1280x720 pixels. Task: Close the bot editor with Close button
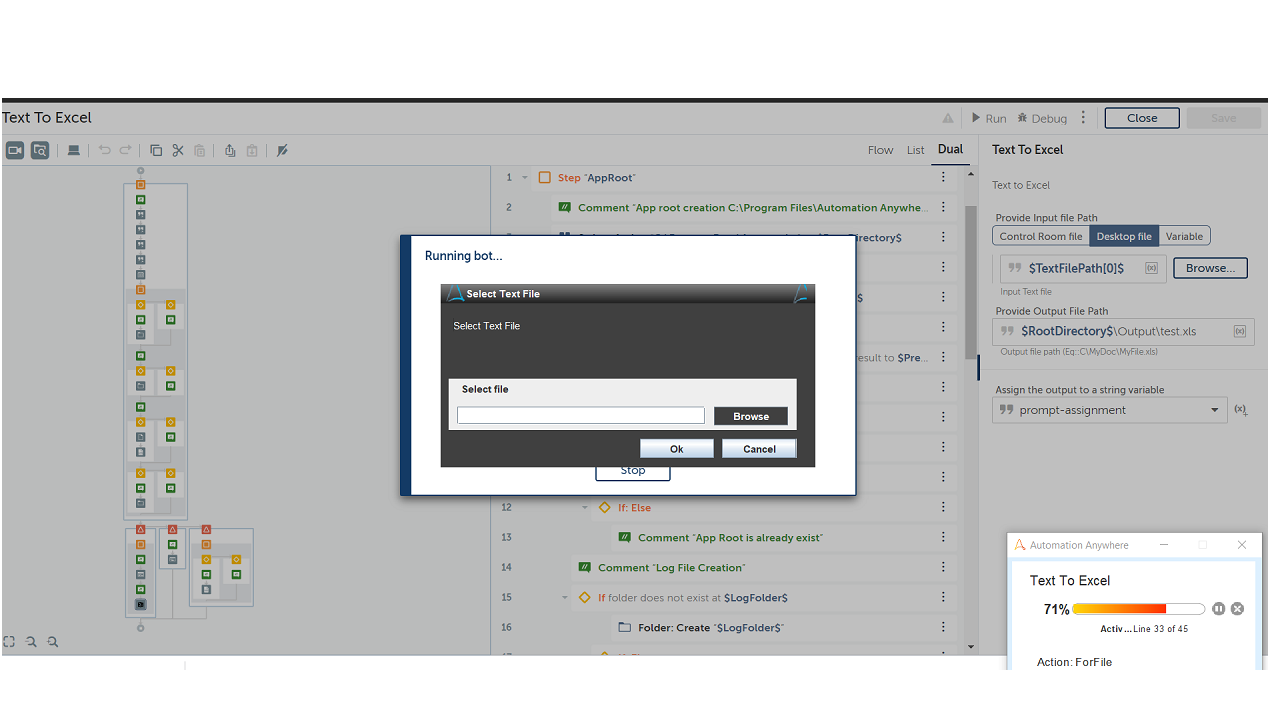[1142, 118]
